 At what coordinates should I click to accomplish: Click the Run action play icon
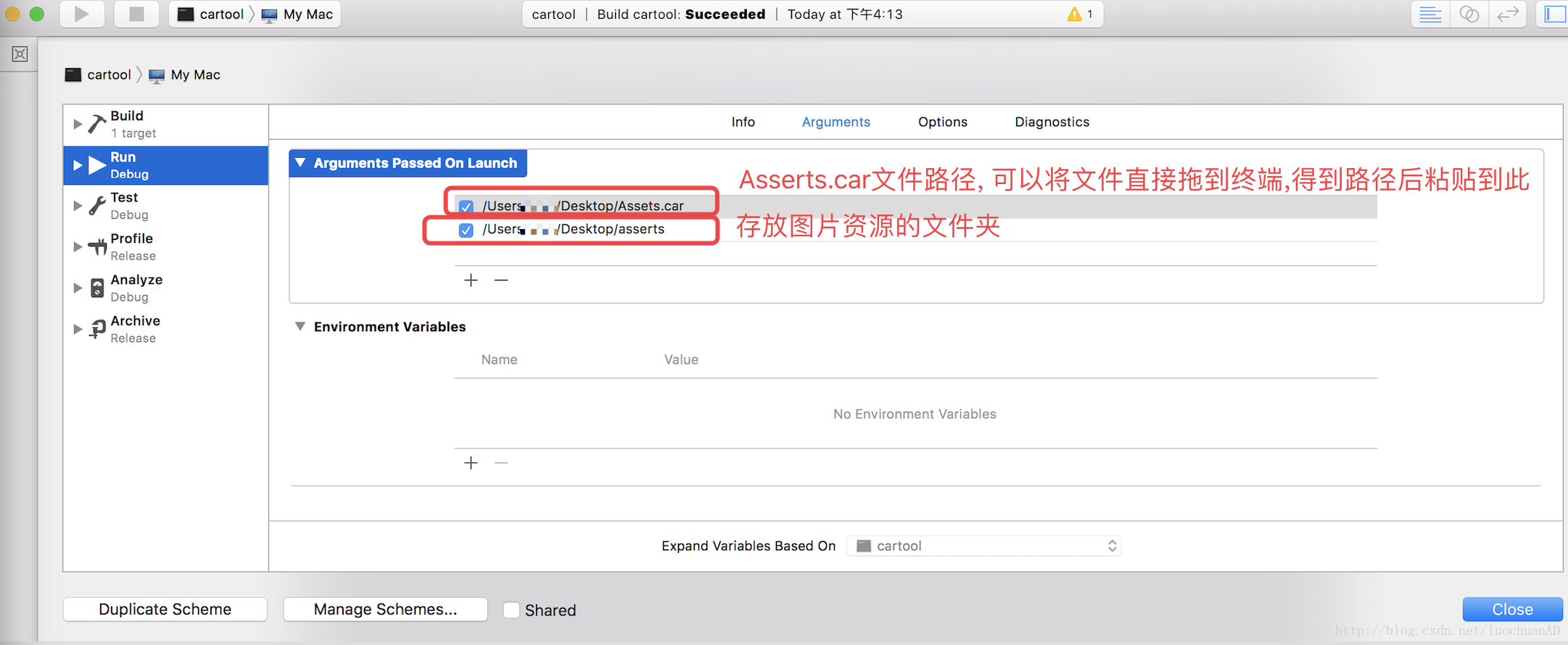(x=97, y=165)
